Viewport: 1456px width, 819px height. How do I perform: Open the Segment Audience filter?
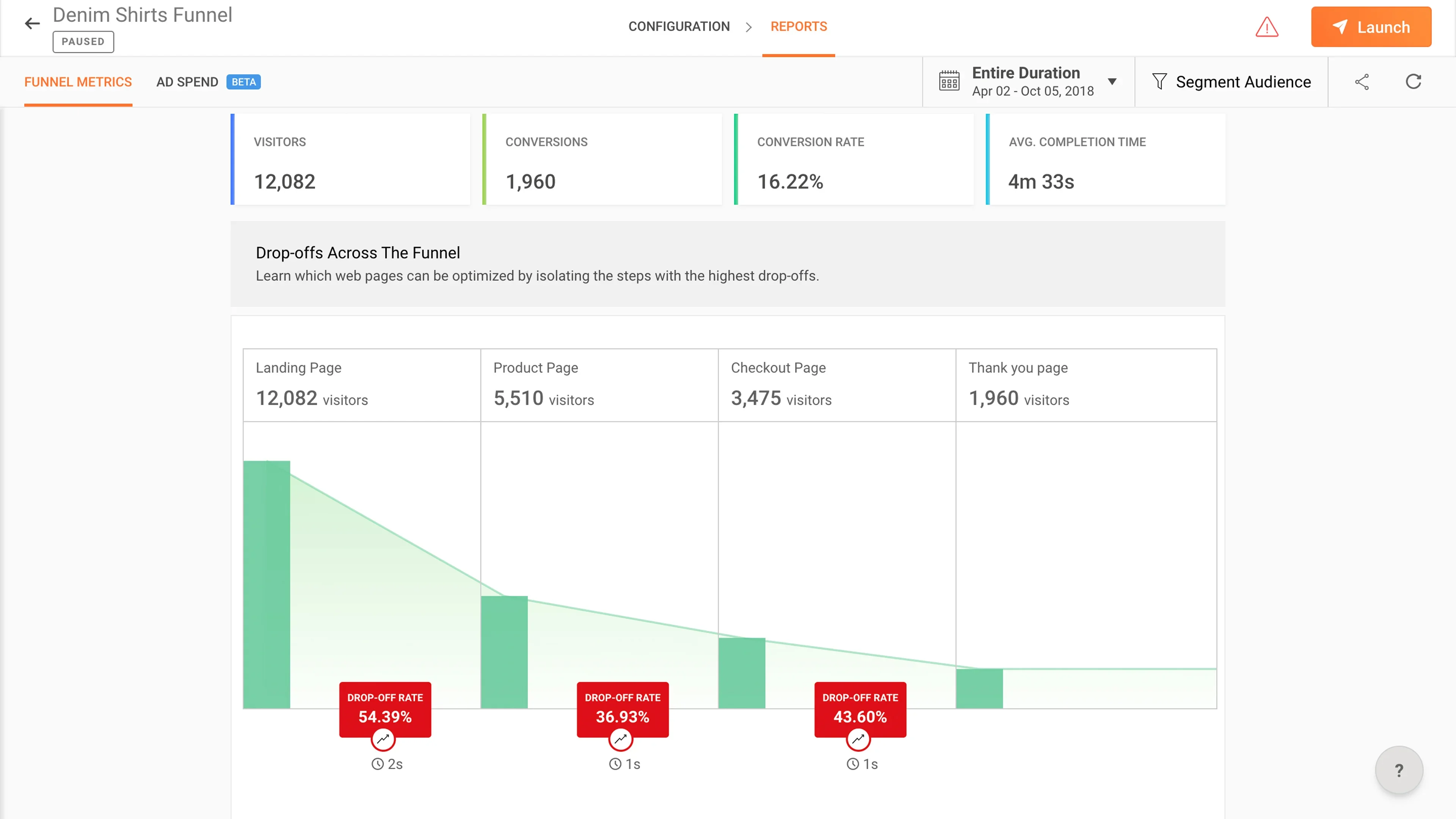click(1243, 82)
